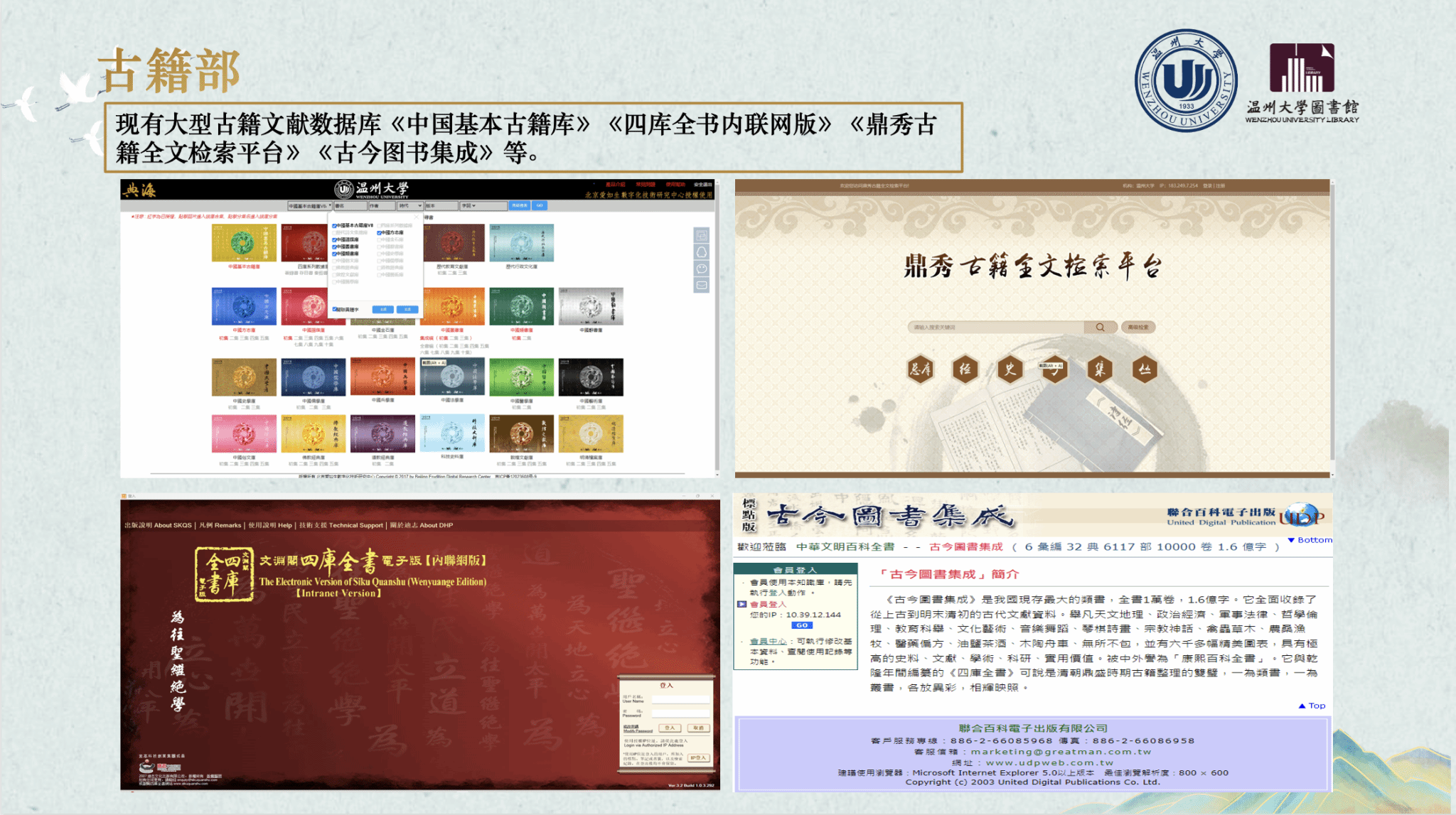The width and height of the screenshot is (1456, 815).
Task: Click the User Name input field
Action: point(680,699)
